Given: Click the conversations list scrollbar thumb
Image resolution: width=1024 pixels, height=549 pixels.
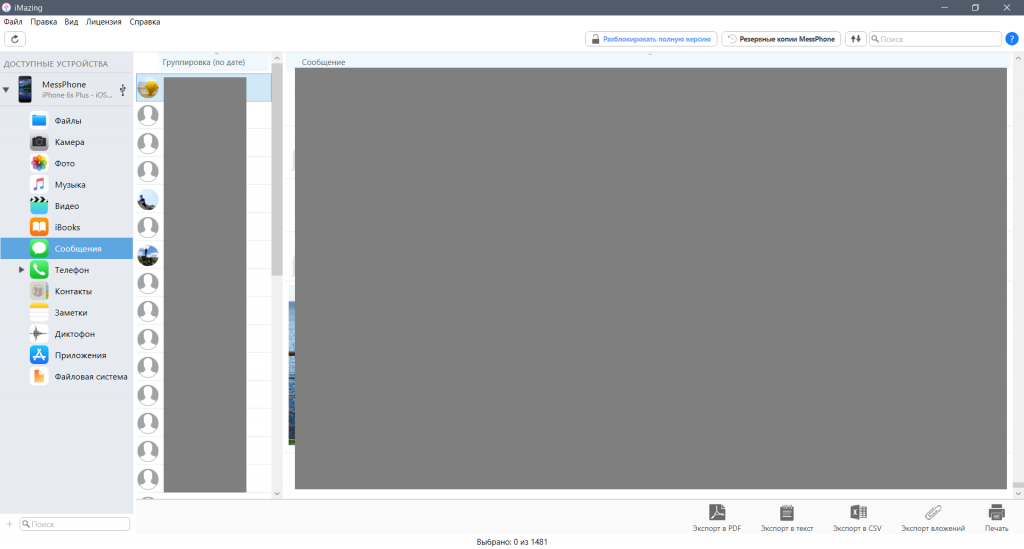Looking at the screenshot, I should click(277, 170).
